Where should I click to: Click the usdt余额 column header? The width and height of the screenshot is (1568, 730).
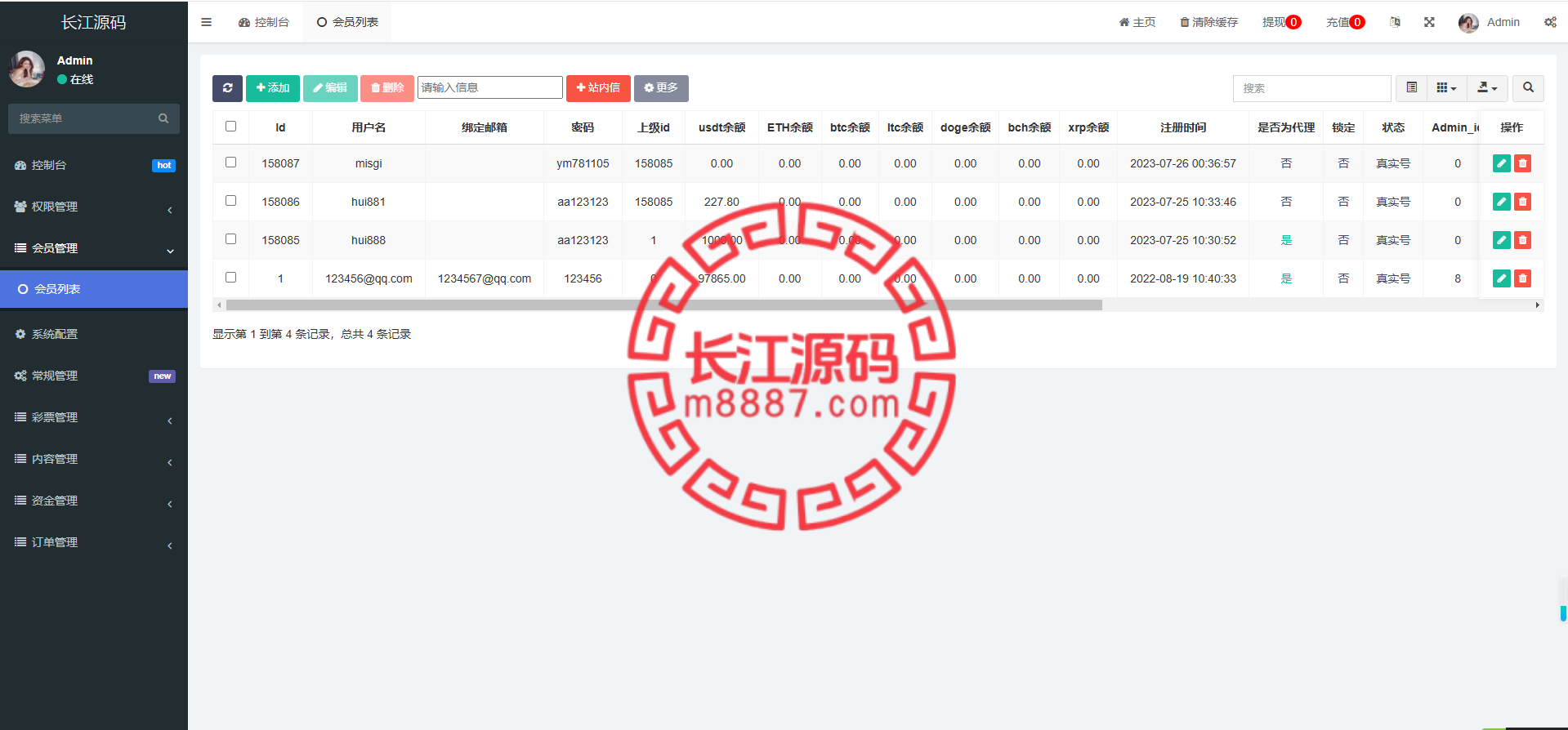(x=721, y=127)
